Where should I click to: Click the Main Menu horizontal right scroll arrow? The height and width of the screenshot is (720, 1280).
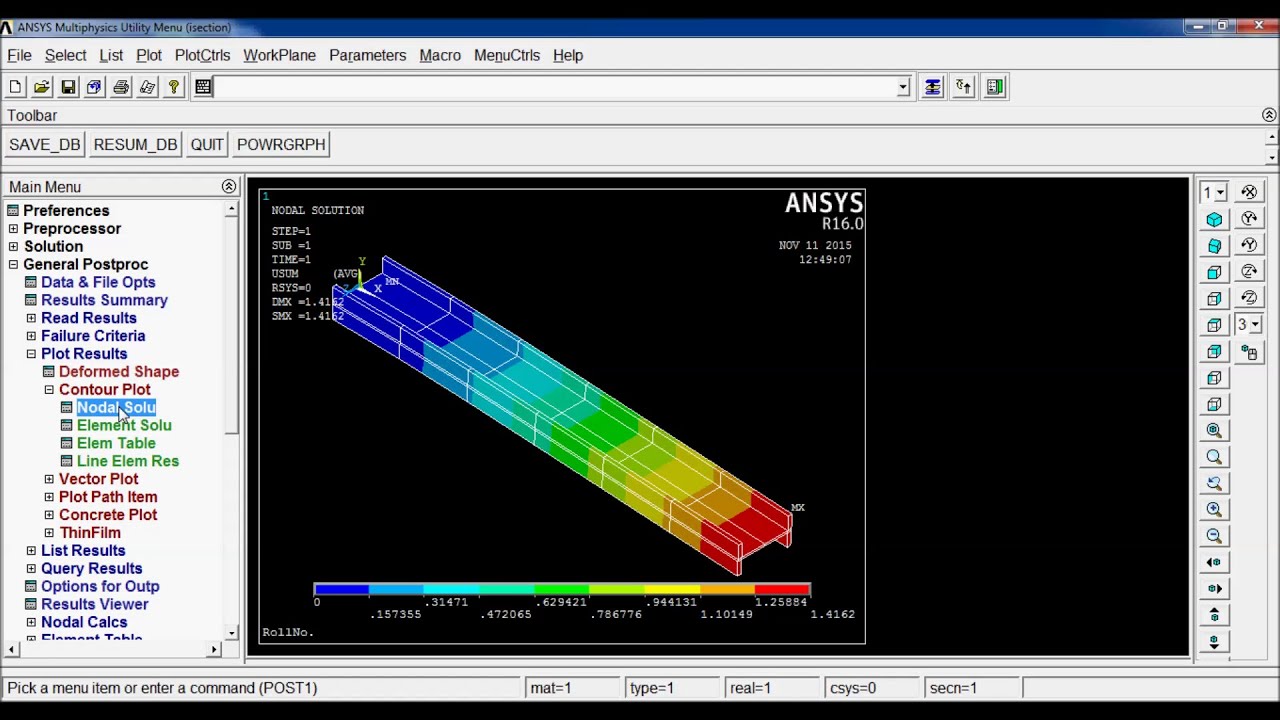[214, 650]
